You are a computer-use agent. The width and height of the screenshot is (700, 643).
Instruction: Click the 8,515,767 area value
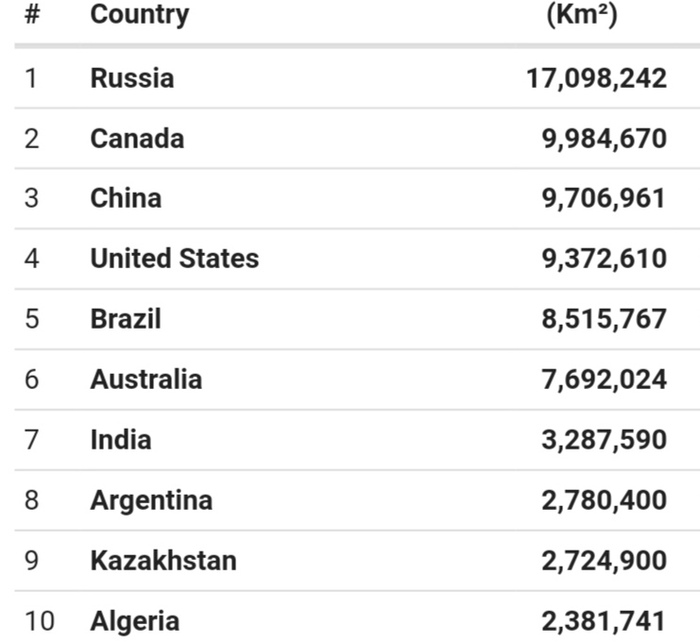[x=604, y=319]
